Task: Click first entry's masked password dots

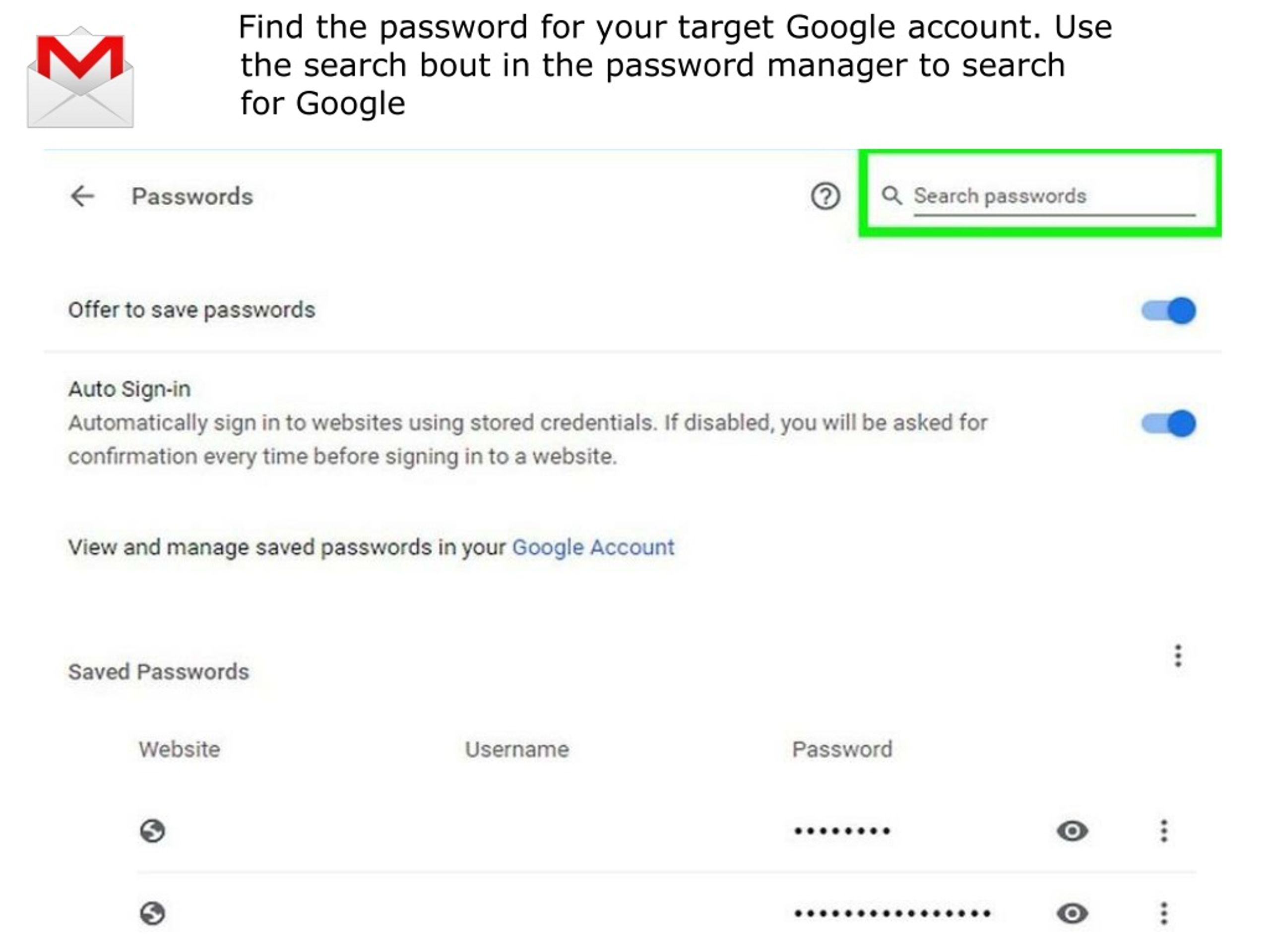Action: coord(842,831)
